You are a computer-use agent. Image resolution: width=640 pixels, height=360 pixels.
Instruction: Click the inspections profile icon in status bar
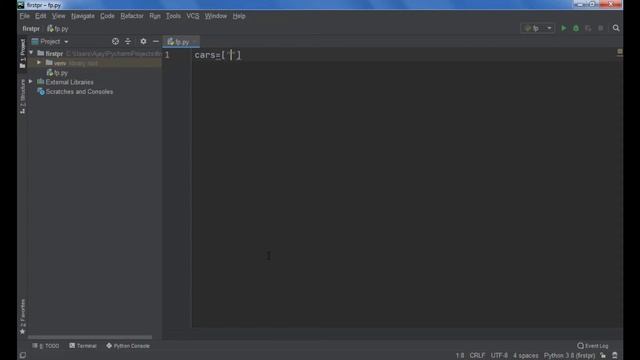pos(615,356)
